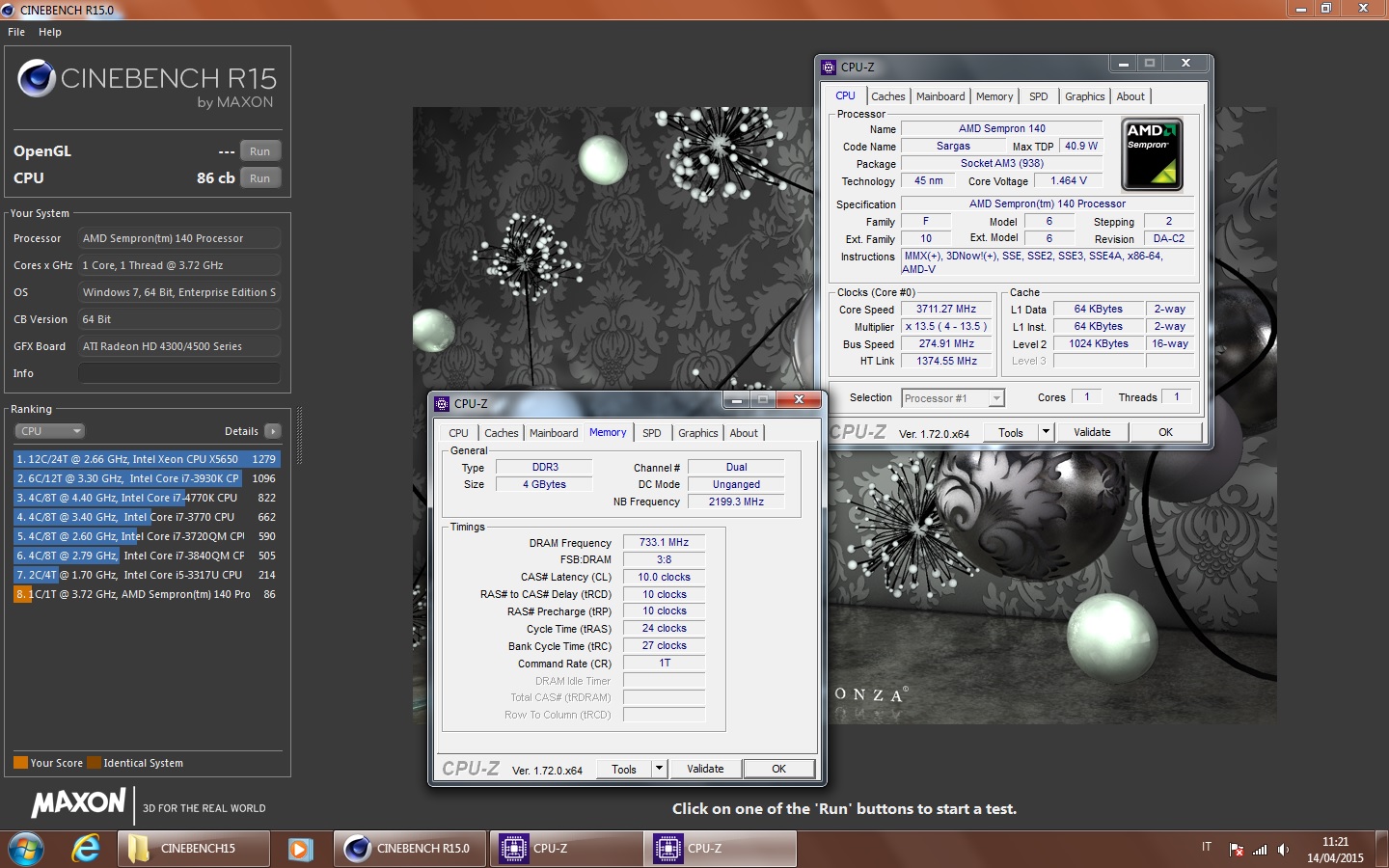Select ranking row AMD Sempron 140 score 86

click(x=147, y=594)
